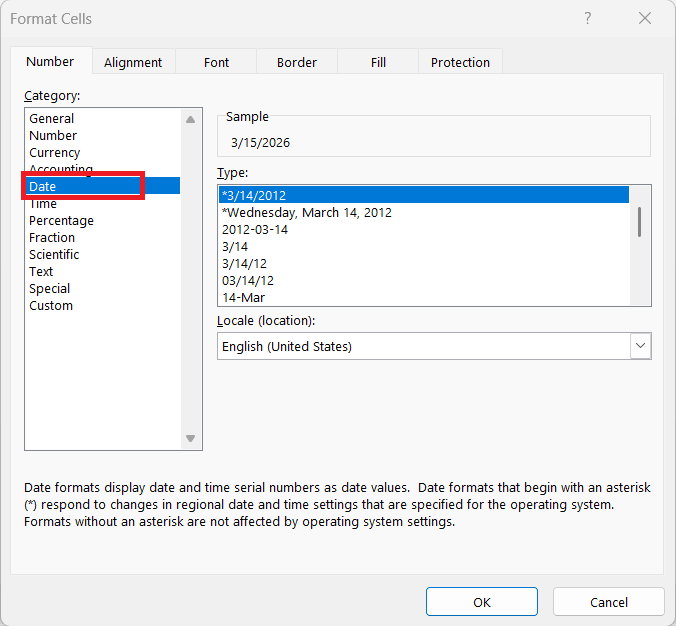Pick the 2012-03-14 date type

pos(255,229)
